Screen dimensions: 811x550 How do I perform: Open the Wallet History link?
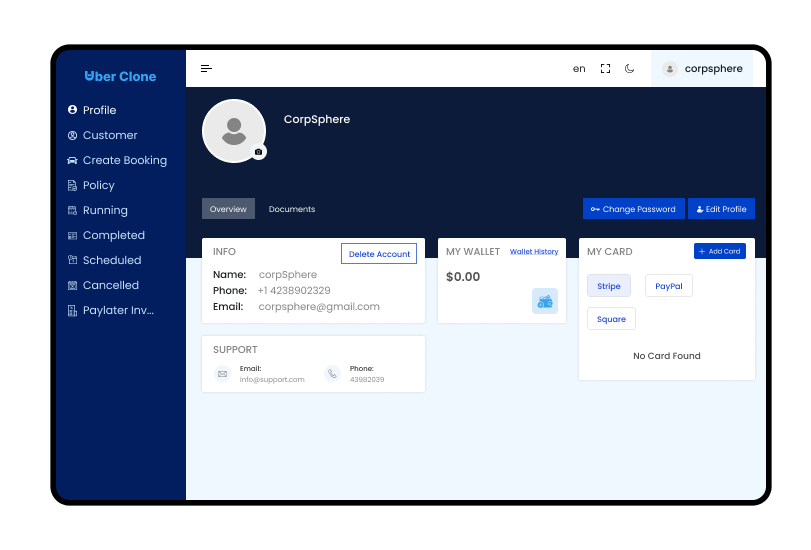coord(534,252)
